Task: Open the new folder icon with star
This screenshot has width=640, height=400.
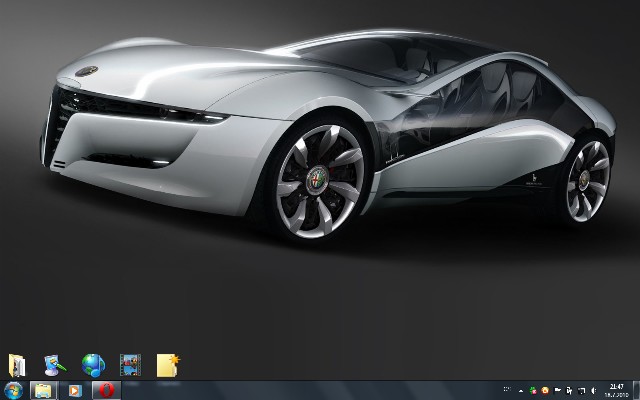Action: 167,364
